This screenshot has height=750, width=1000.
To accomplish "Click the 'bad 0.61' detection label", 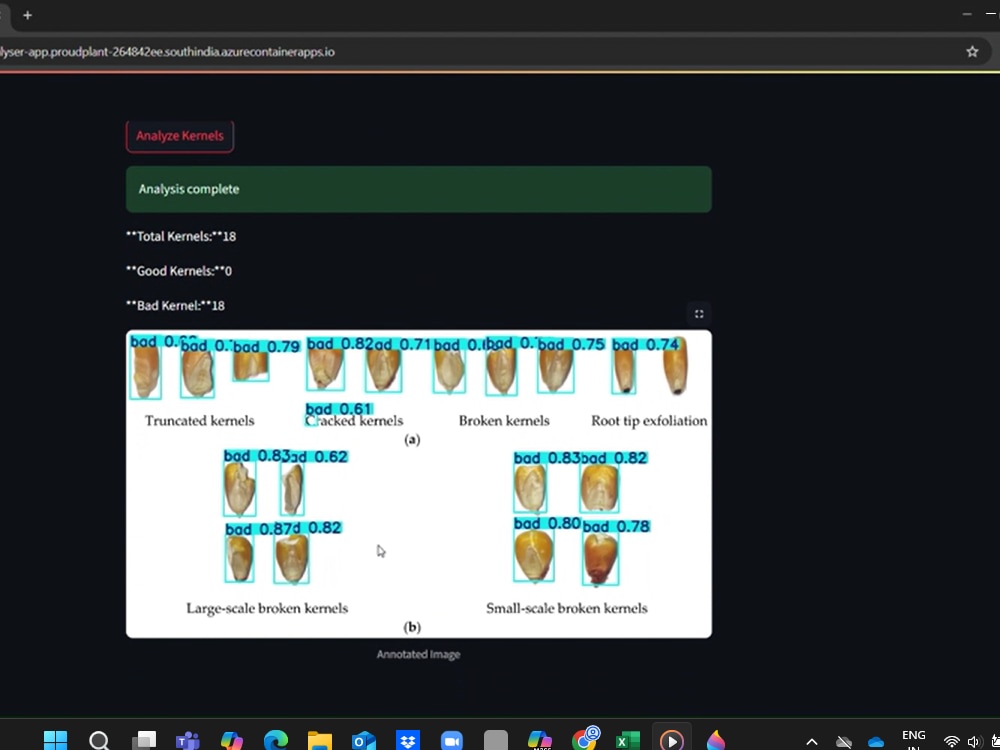I will coord(339,409).
